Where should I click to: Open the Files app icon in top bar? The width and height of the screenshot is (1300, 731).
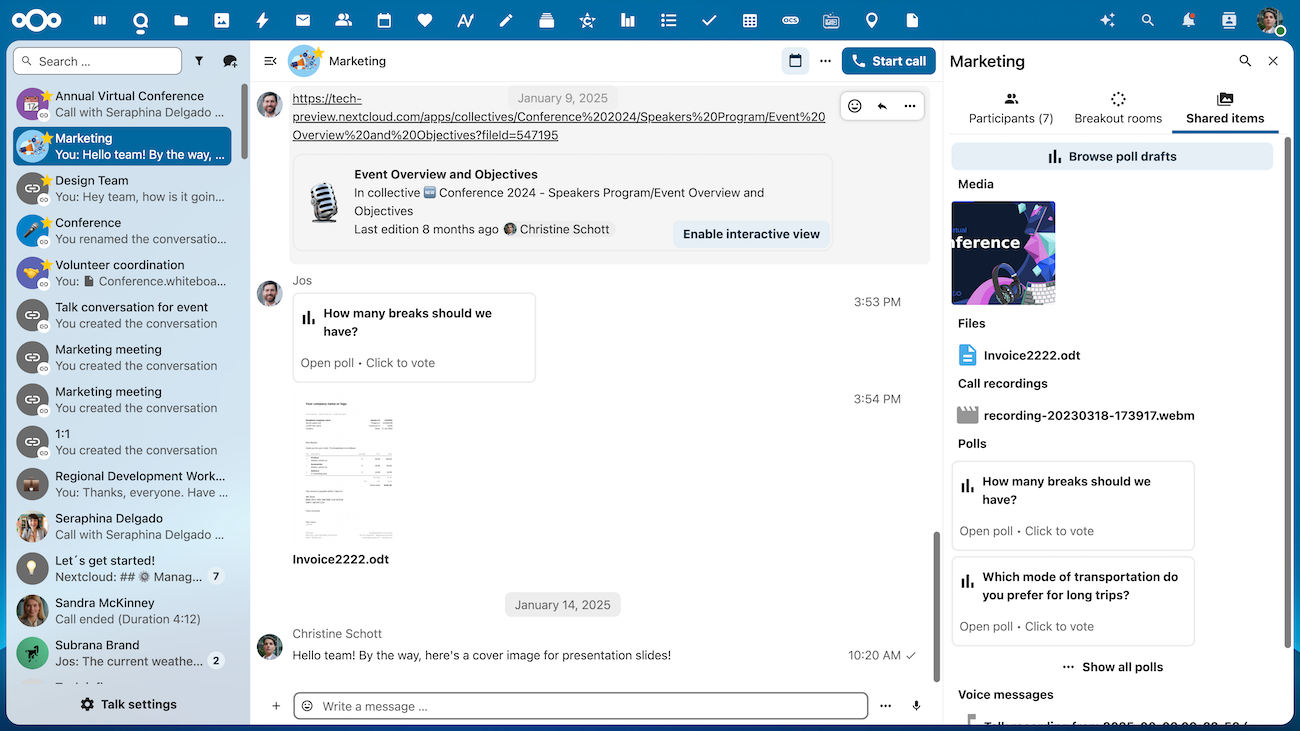tap(181, 20)
